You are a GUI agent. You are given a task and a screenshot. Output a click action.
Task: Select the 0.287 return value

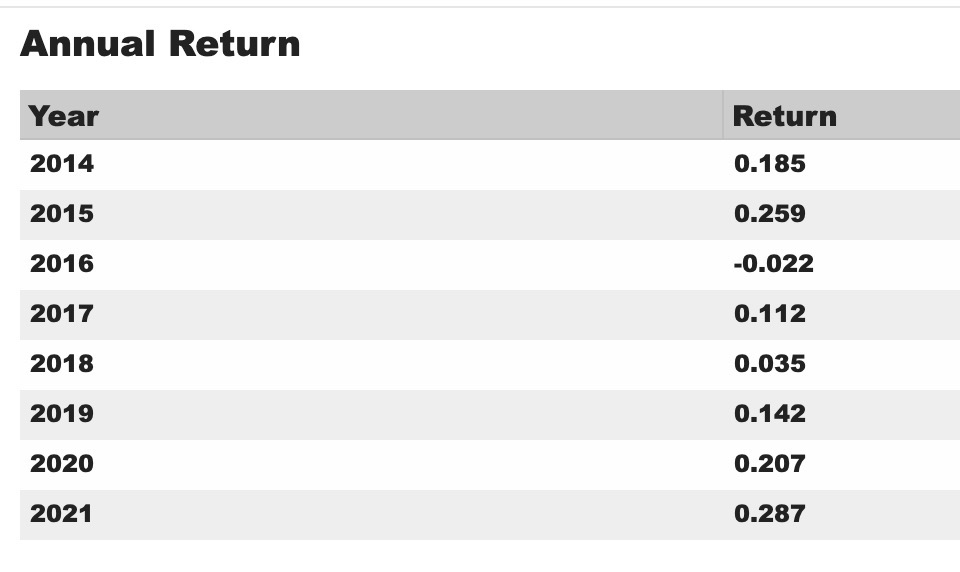point(769,514)
